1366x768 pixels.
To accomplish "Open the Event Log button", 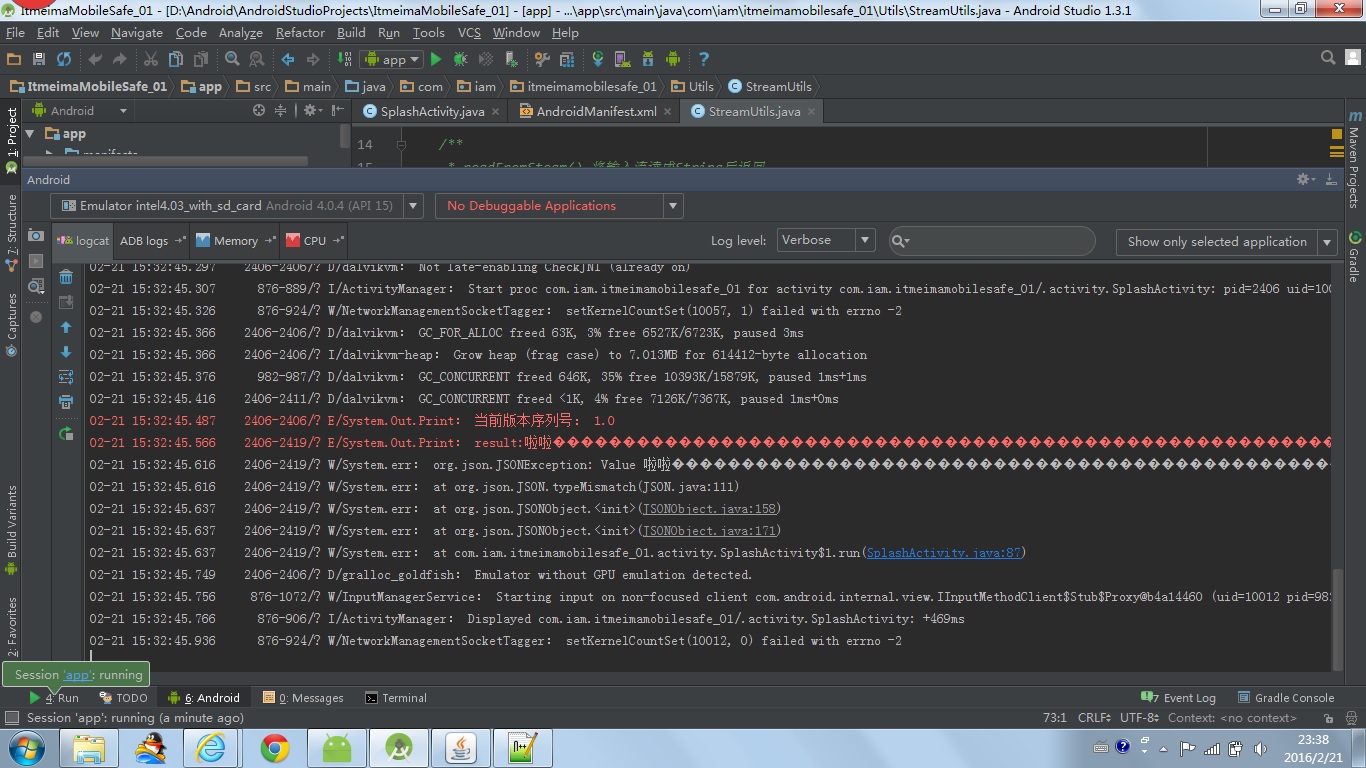I will point(1180,698).
